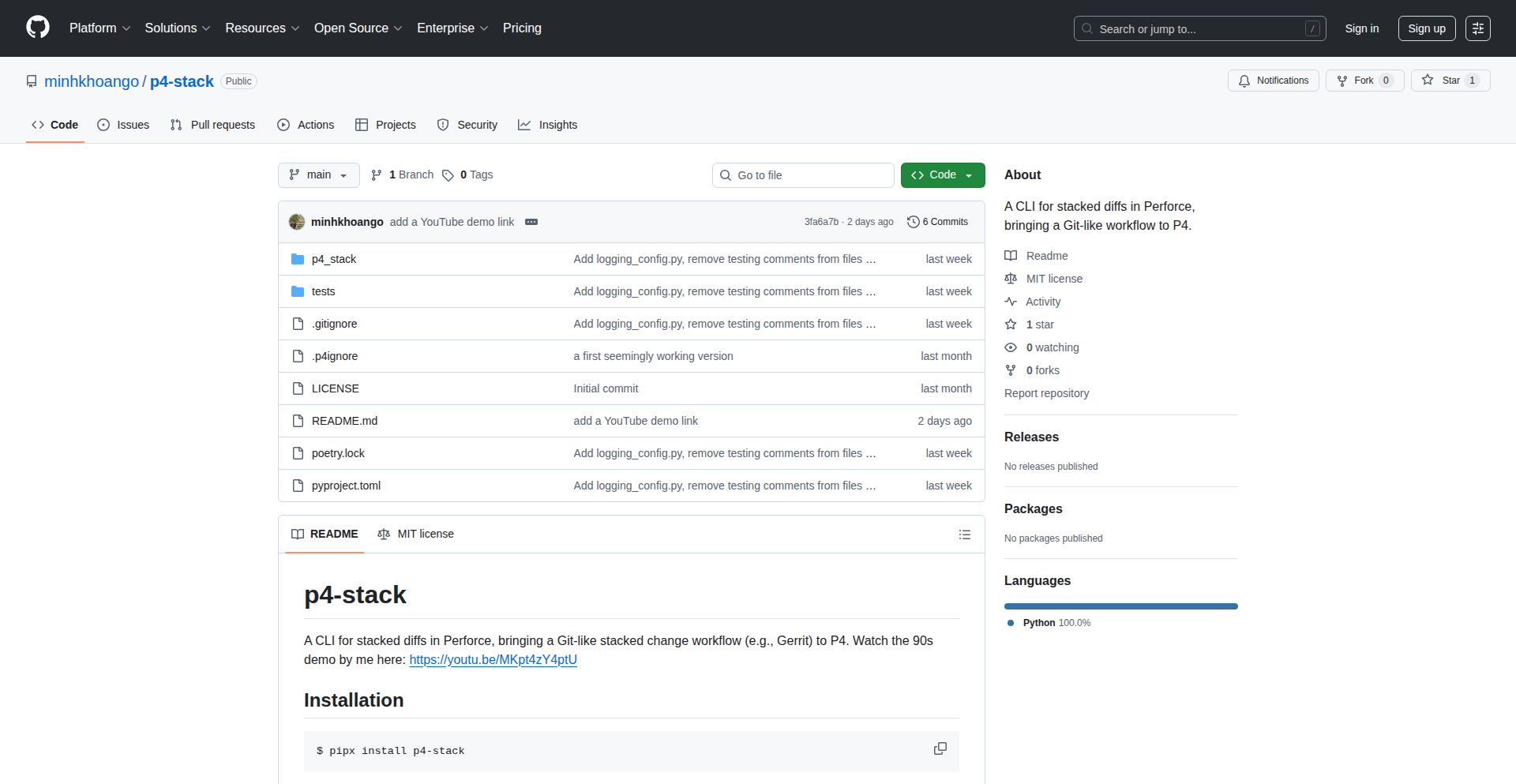Click the Actions workflow icon
The width and height of the screenshot is (1516, 784).
tap(283, 125)
